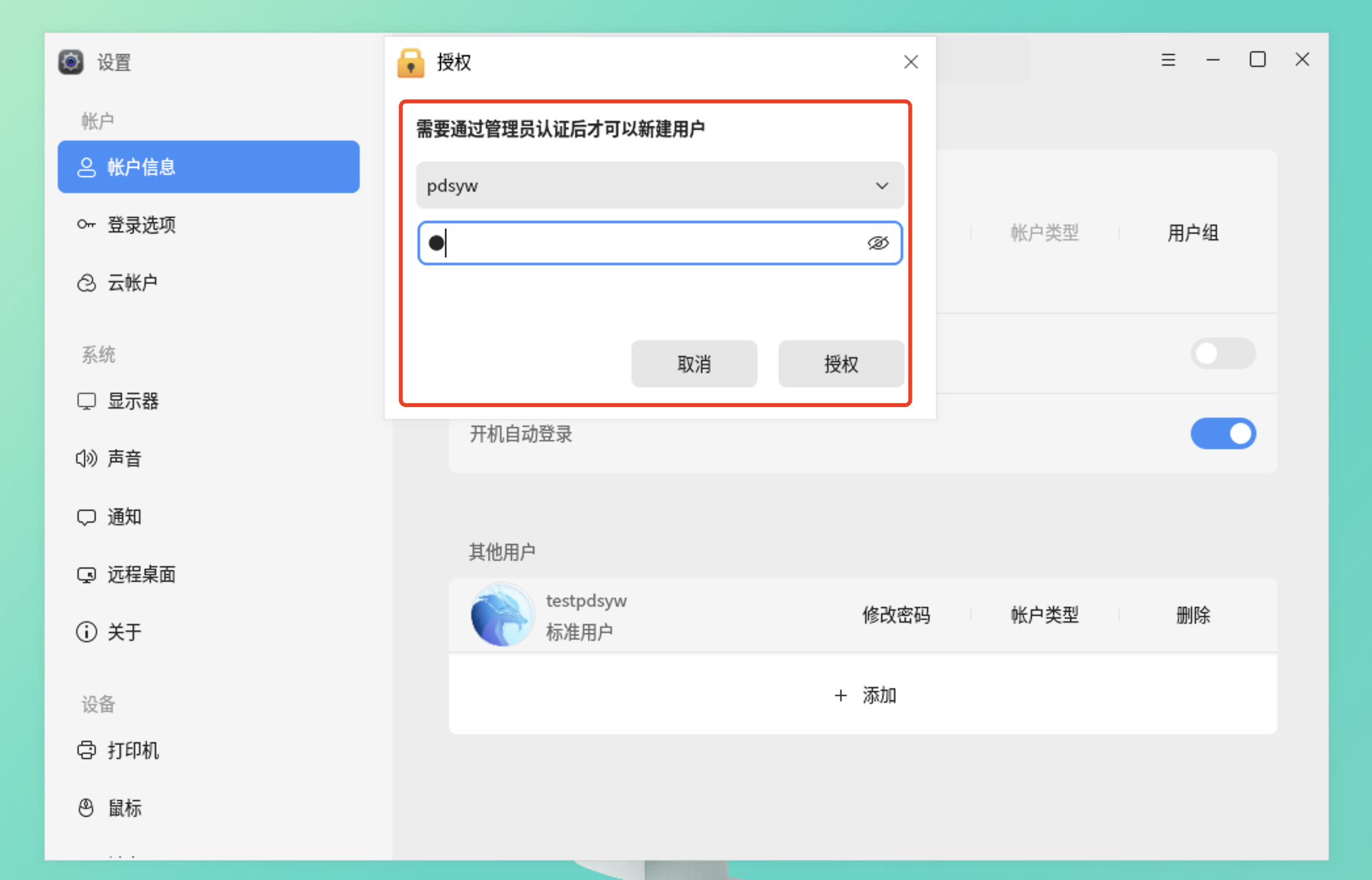Click the password input field
The image size is (1372, 880).
[643, 243]
